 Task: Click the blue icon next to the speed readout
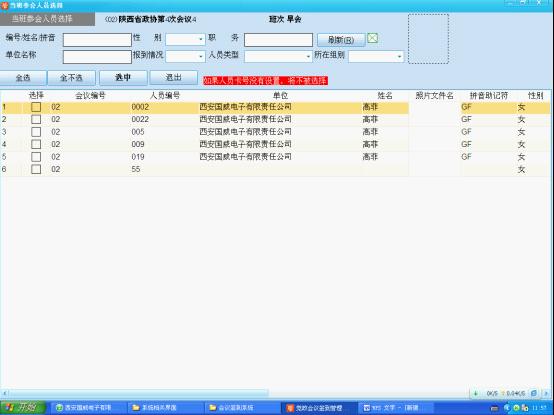tap(534, 393)
